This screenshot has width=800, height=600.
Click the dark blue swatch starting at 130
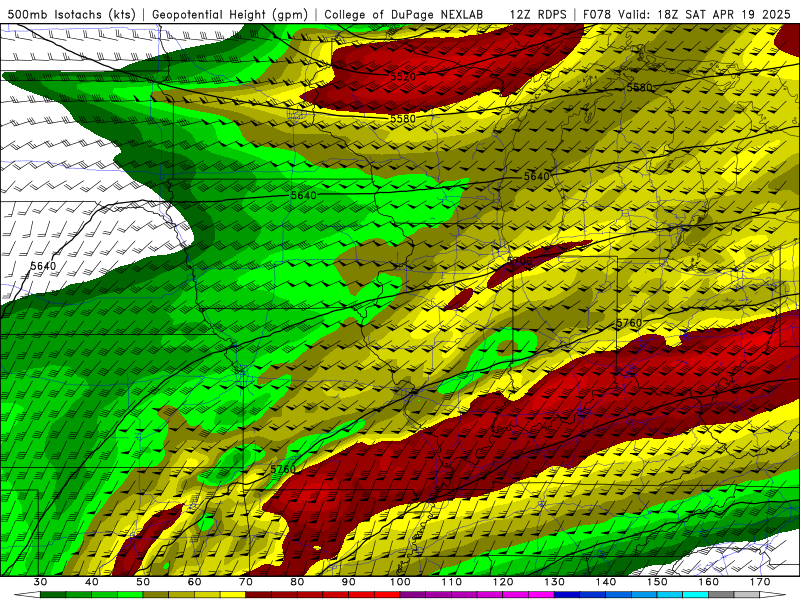tap(567, 595)
